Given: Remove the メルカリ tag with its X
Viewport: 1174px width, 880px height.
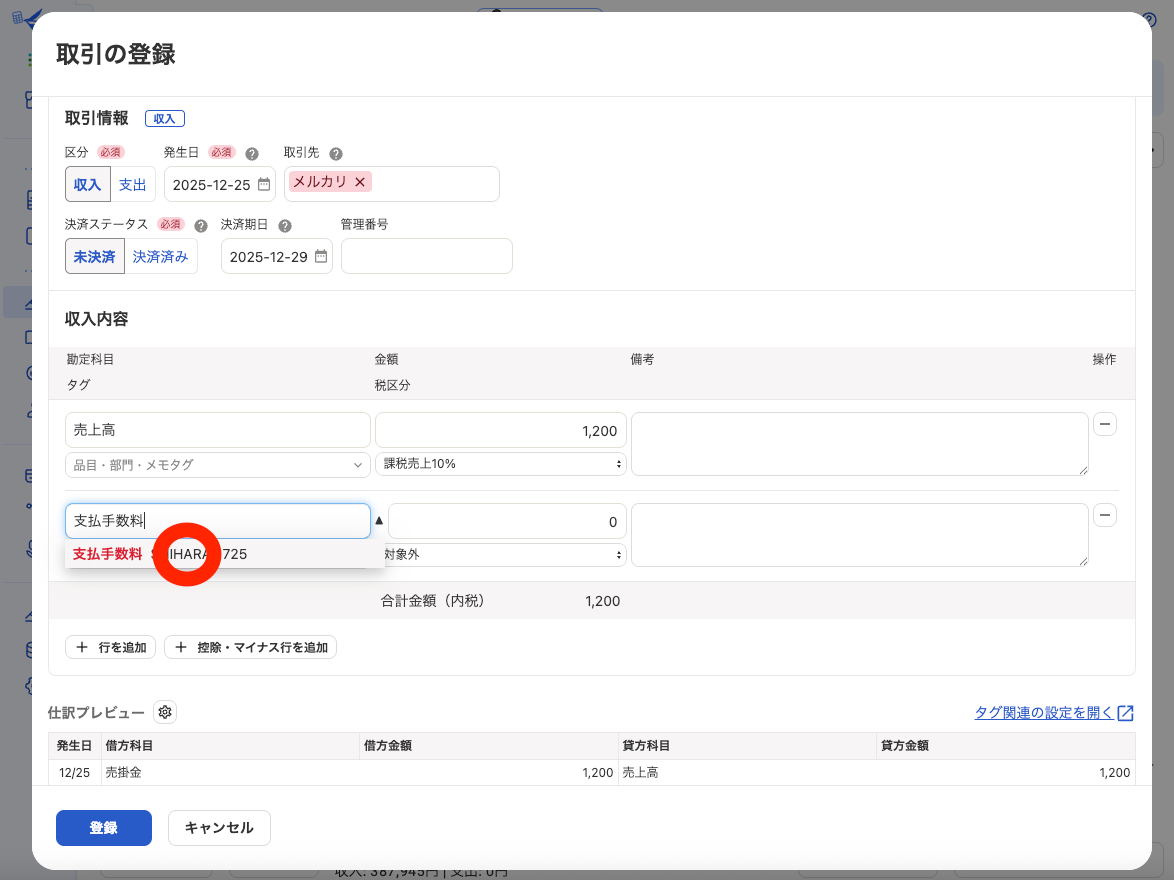Looking at the screenshot, I should 360,182.
